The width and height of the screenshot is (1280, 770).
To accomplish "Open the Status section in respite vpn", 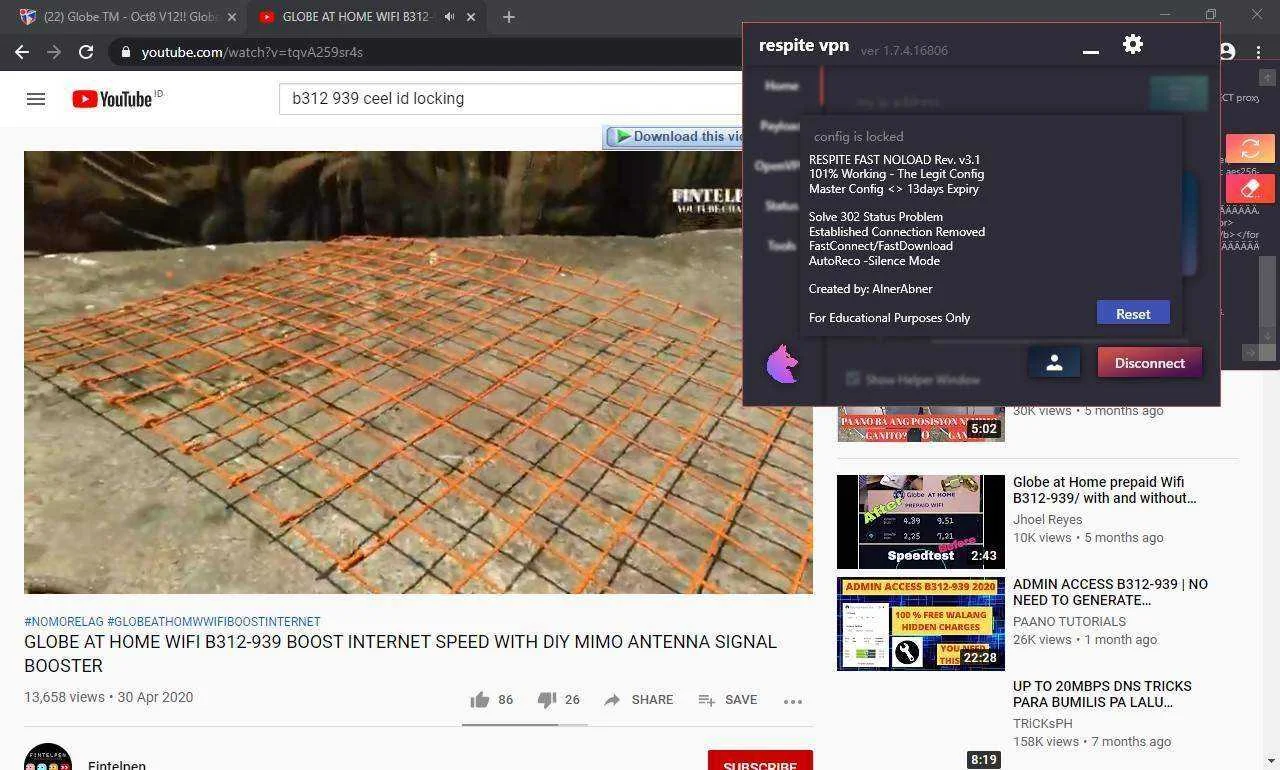I will (781, 206).
